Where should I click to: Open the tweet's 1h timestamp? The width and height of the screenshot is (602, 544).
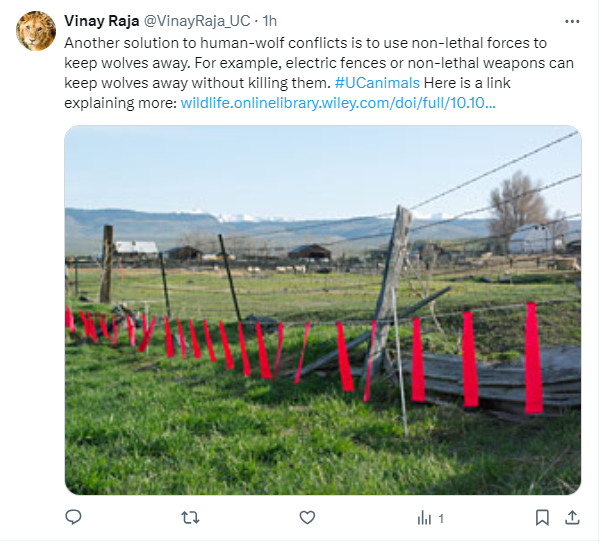coord(270,21)
